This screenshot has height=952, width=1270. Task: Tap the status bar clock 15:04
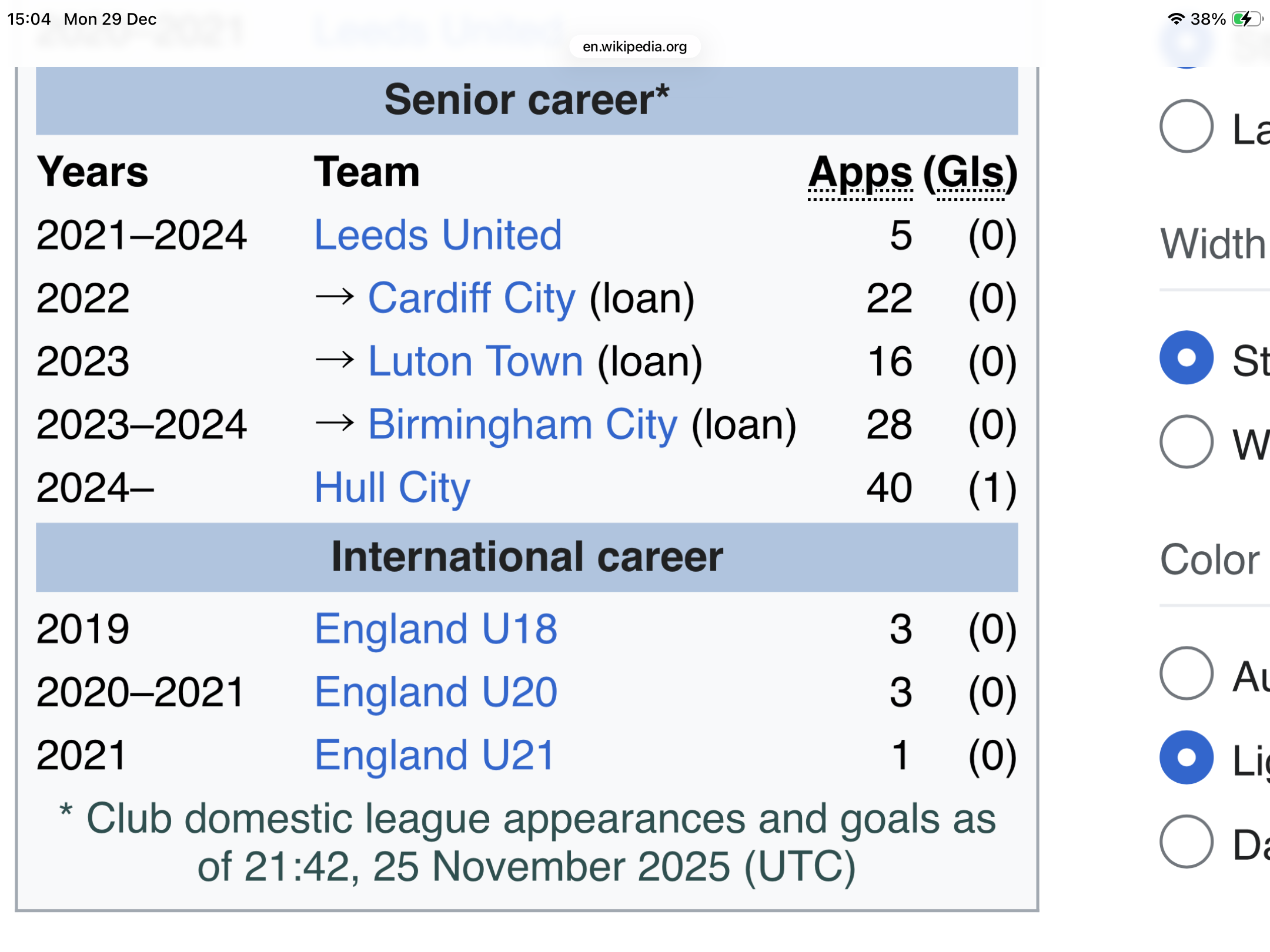29,19
